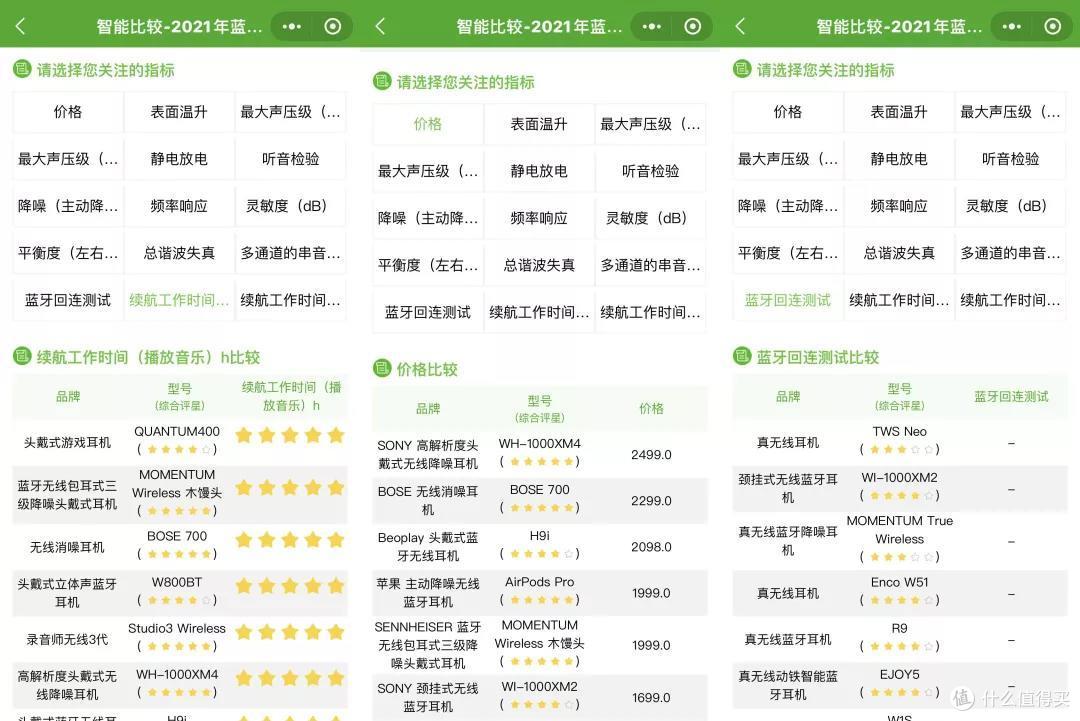Image resolution: width=1080 pixels, height=721 pixels.
Task: Tap W800BT model cell in left table
Action: [177, 591]
